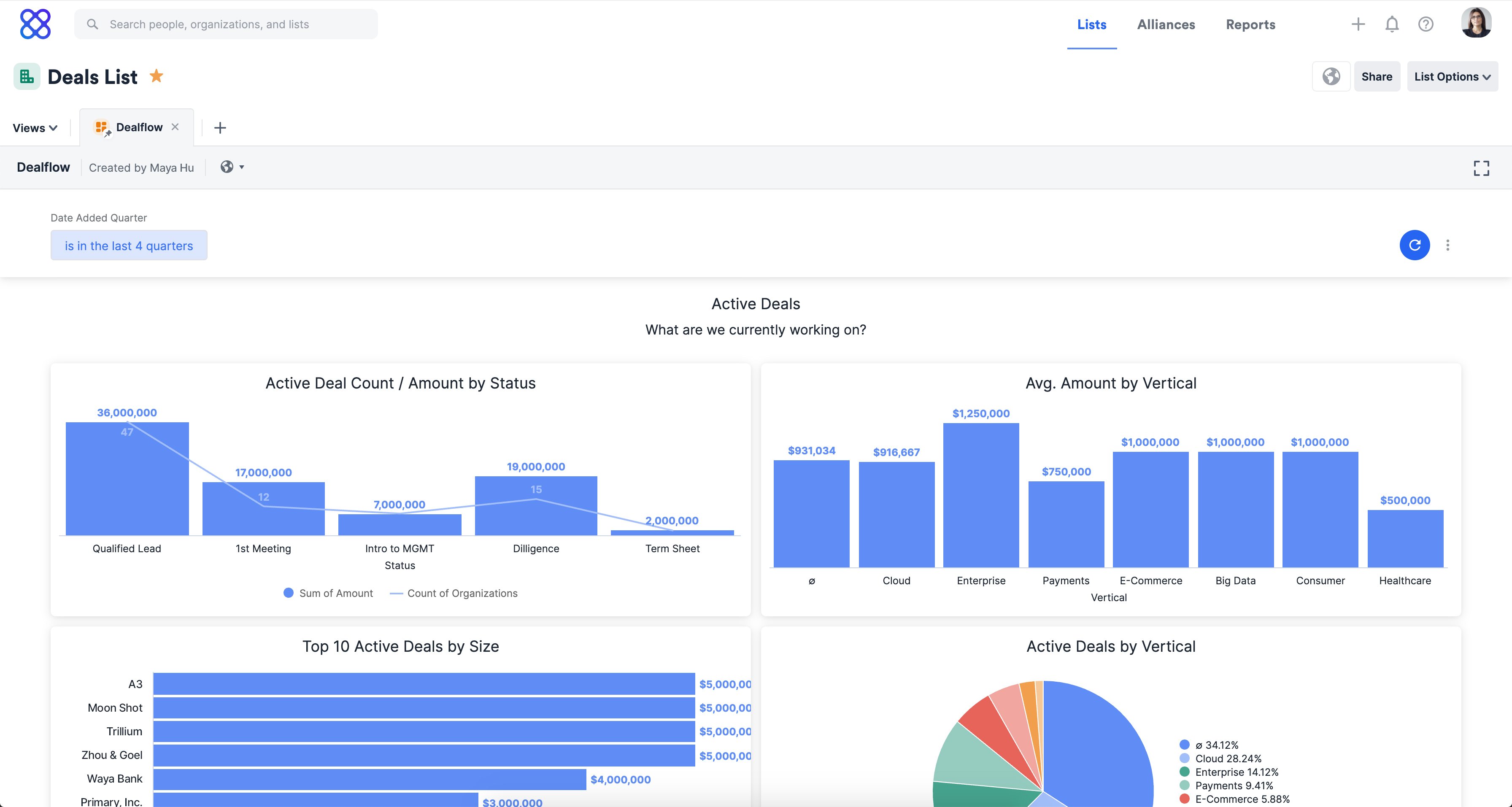Click the blue refresh button on the dashboard
1512x807 pixels.
1415,246
